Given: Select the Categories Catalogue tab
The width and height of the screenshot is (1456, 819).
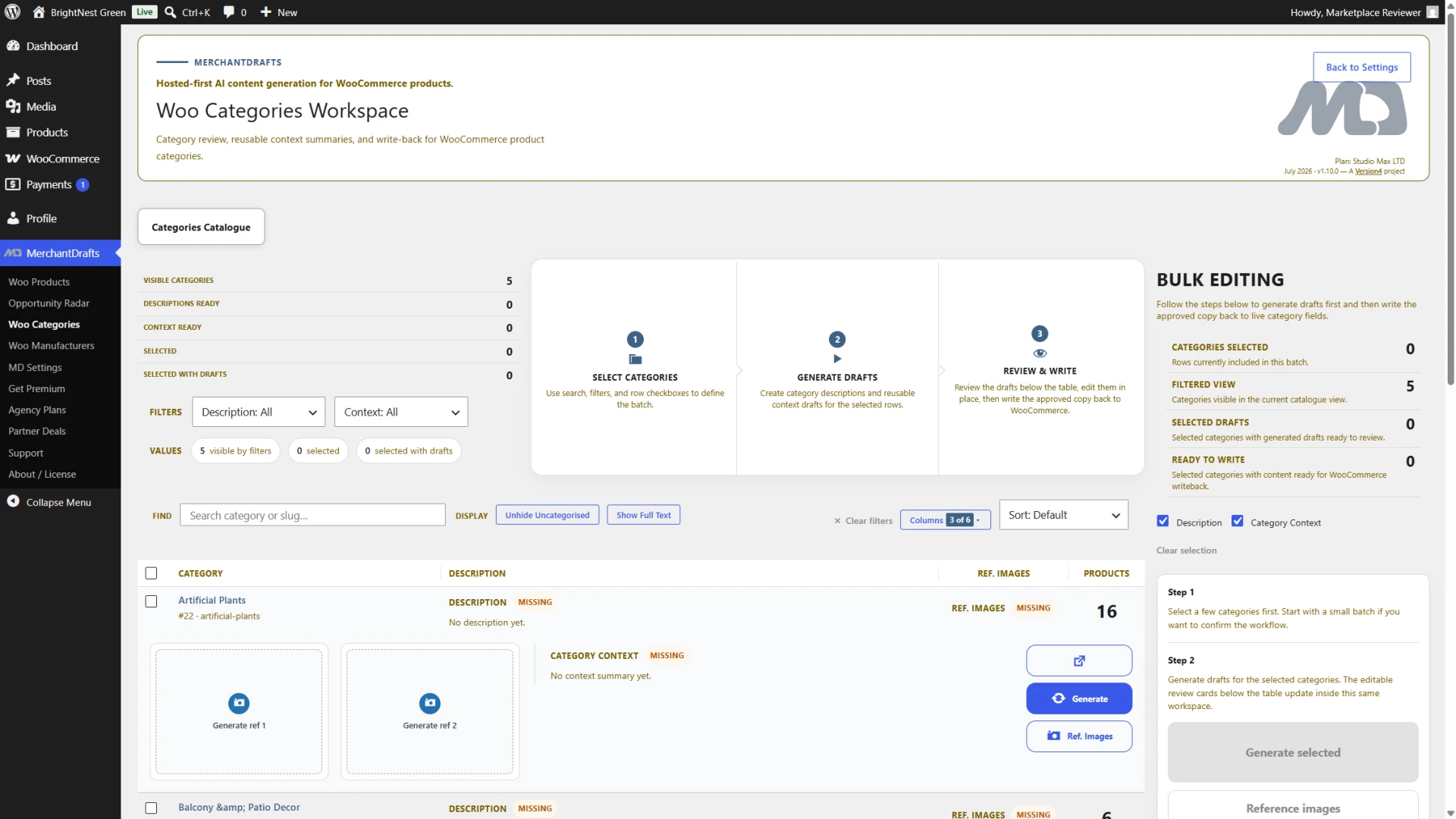Looking at the screenshot, I should coord(201,227).
